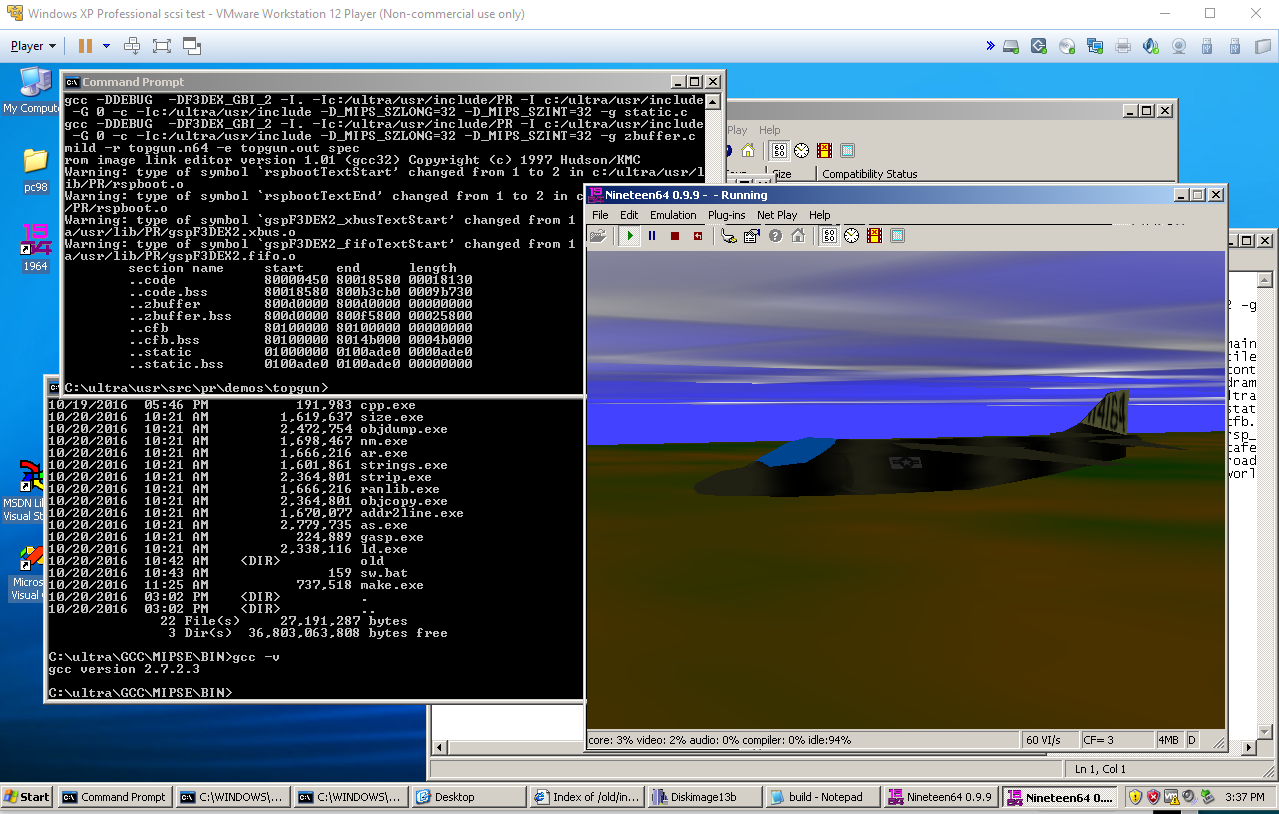Expand VMware device toolbar double chevron

[990, 46]
